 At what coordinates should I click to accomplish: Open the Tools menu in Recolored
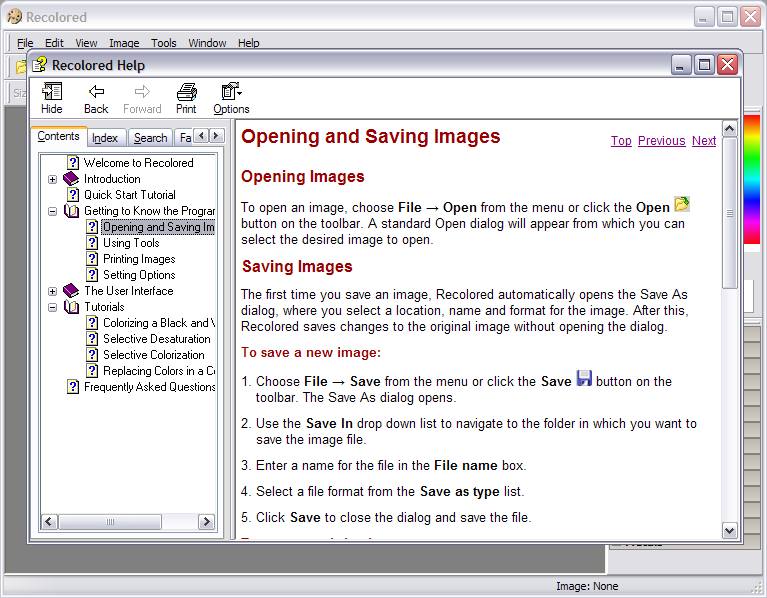point(163,43)
